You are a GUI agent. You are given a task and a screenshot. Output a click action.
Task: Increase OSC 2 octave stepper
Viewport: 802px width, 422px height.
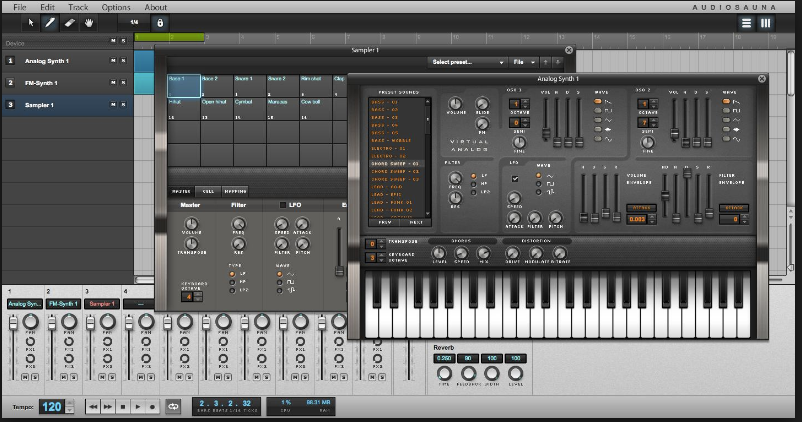[x=654, y=102]
